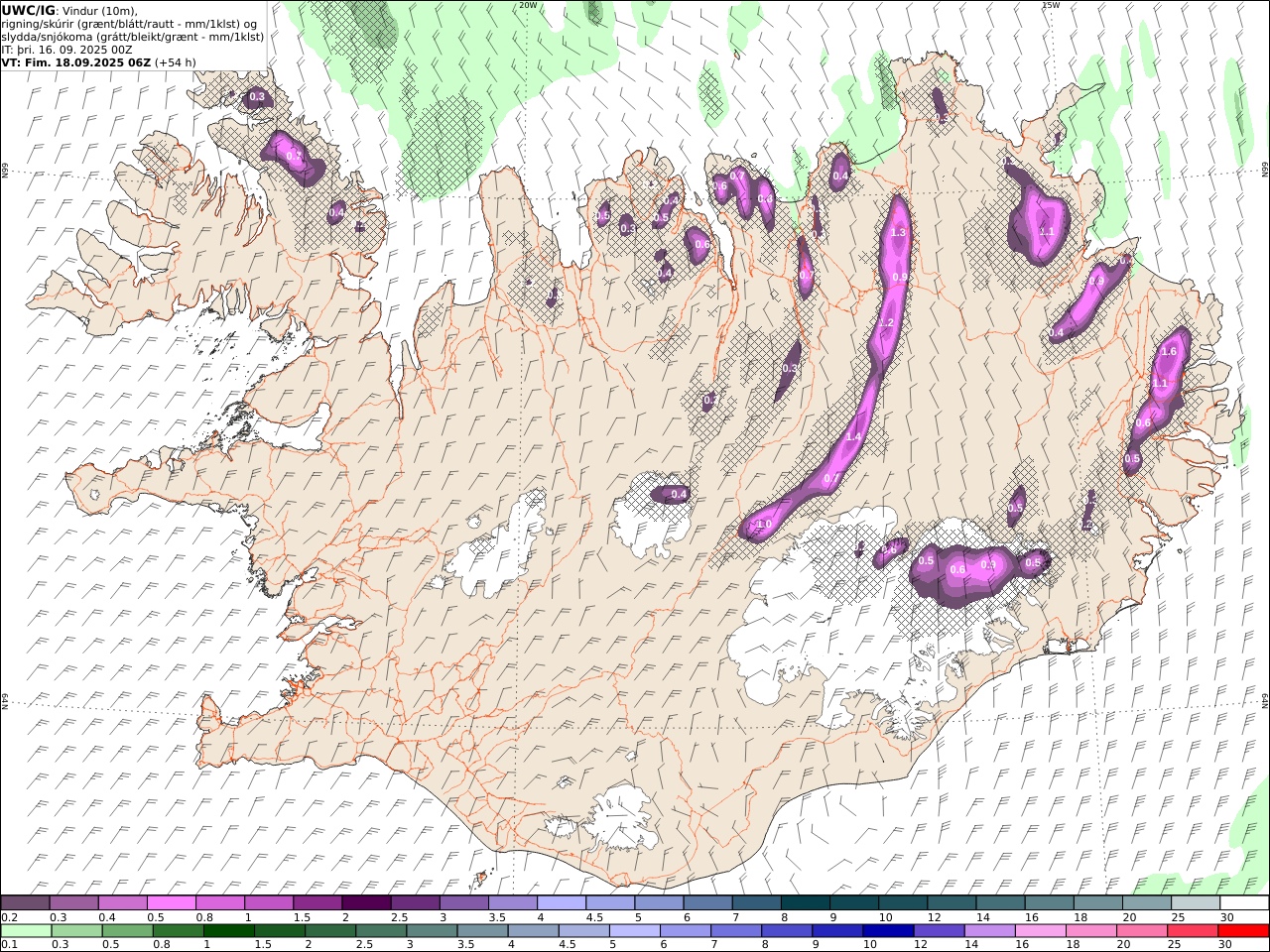Select the orchid 0.4 snow swatch
This screenshot has height=952, width=1270.
(122, 902)
